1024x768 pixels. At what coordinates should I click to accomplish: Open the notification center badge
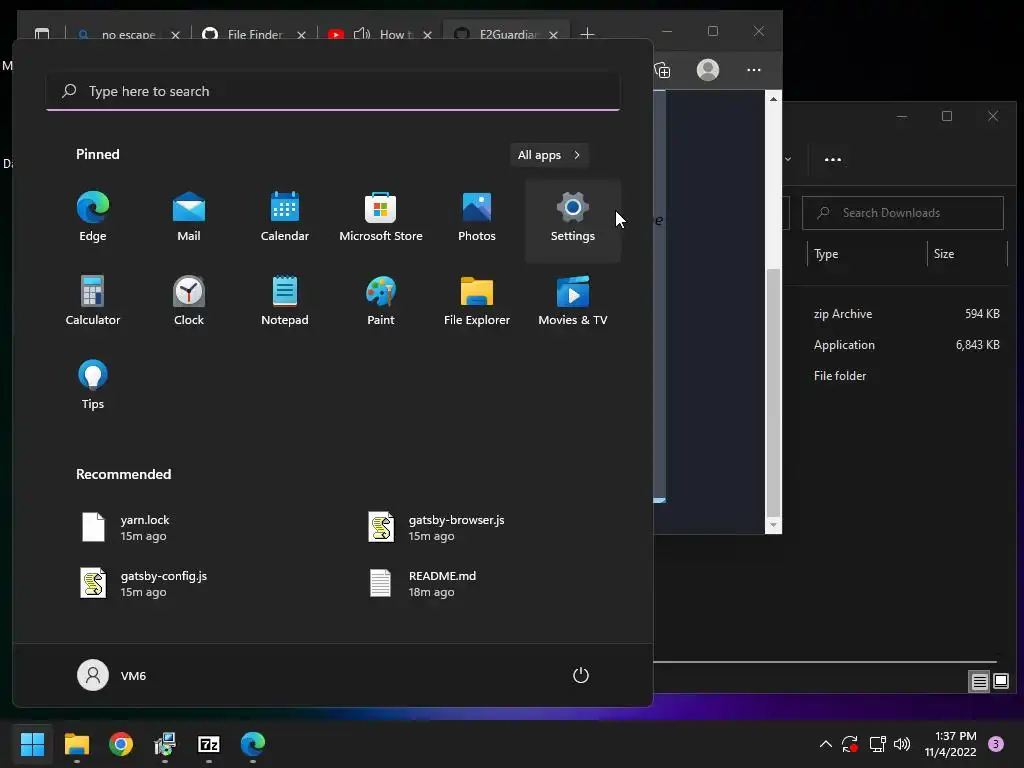[x=996, y=744]
